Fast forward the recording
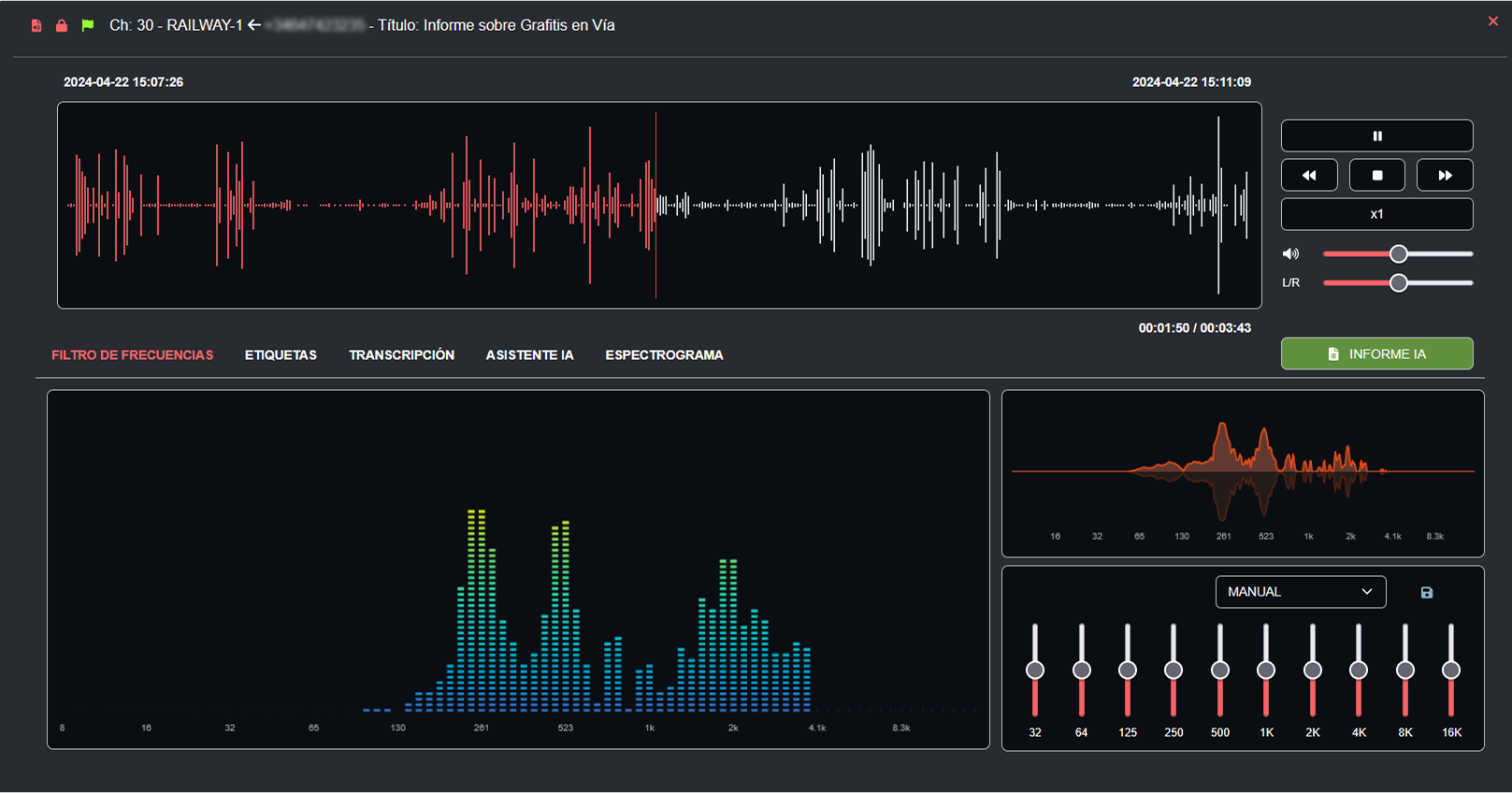 click(x=1445, y=175)
